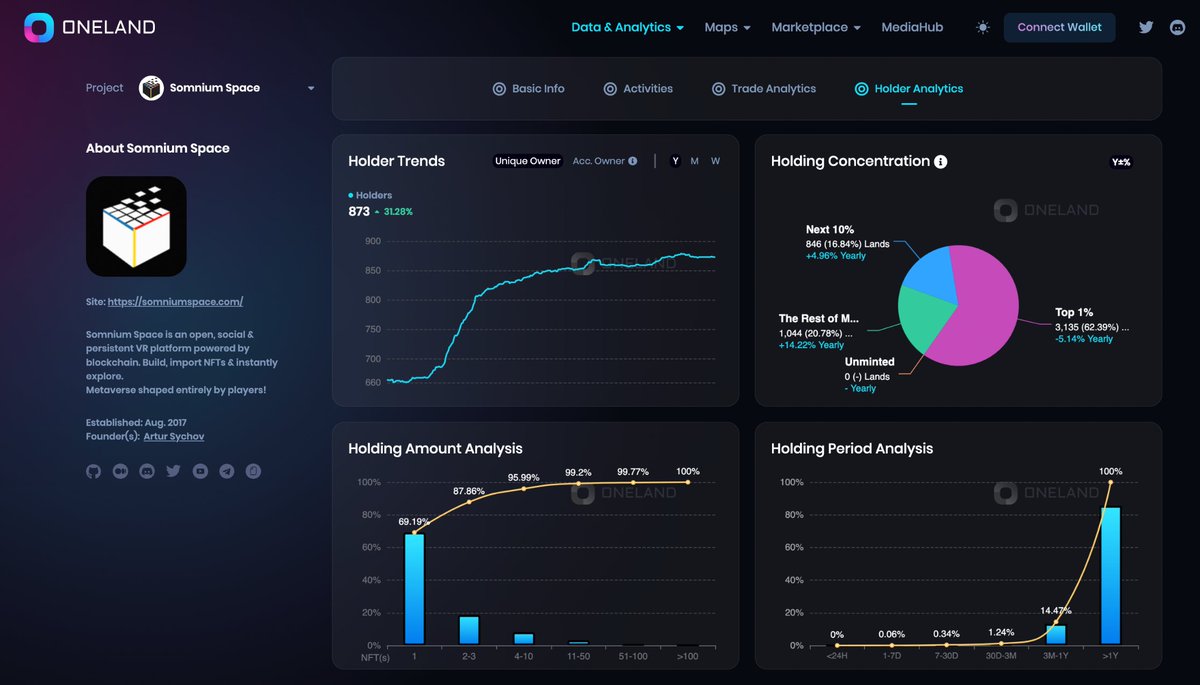Select the Unique Owner option
The width and height of the screenshot is (1200, 685).
[528, 161]
